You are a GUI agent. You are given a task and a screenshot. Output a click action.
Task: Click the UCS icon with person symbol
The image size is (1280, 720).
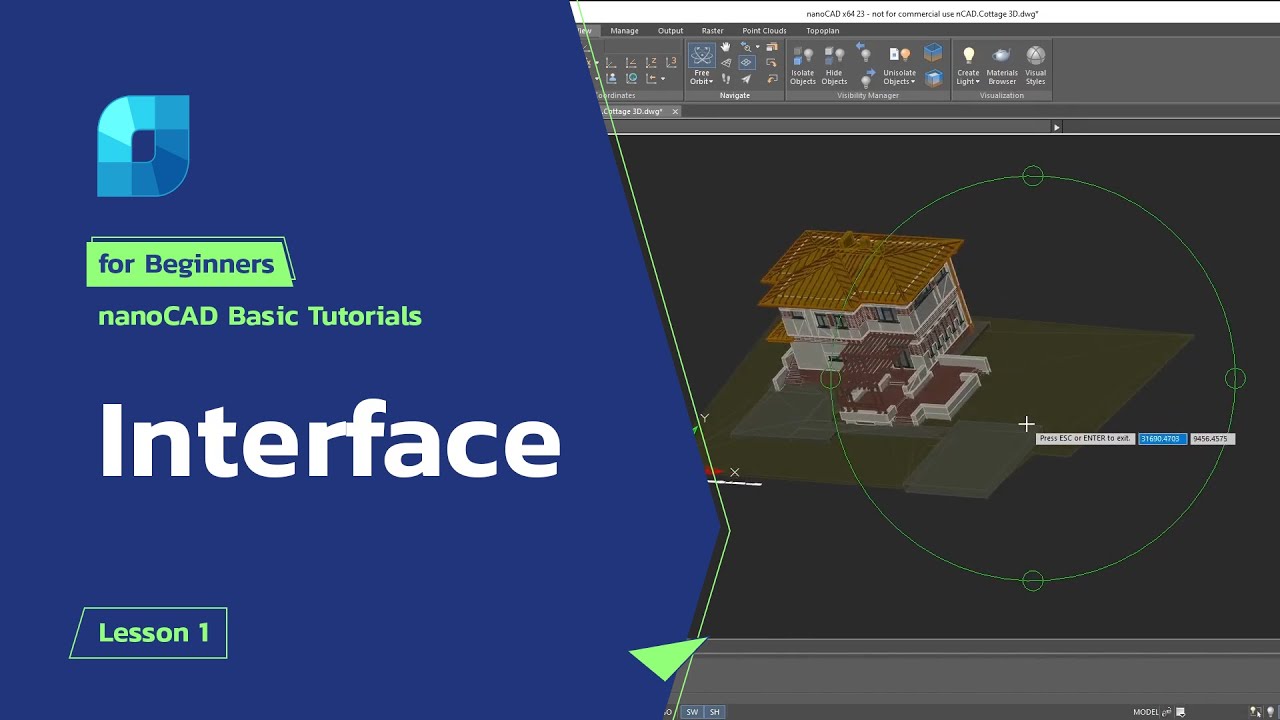click(x=611, y=78)
